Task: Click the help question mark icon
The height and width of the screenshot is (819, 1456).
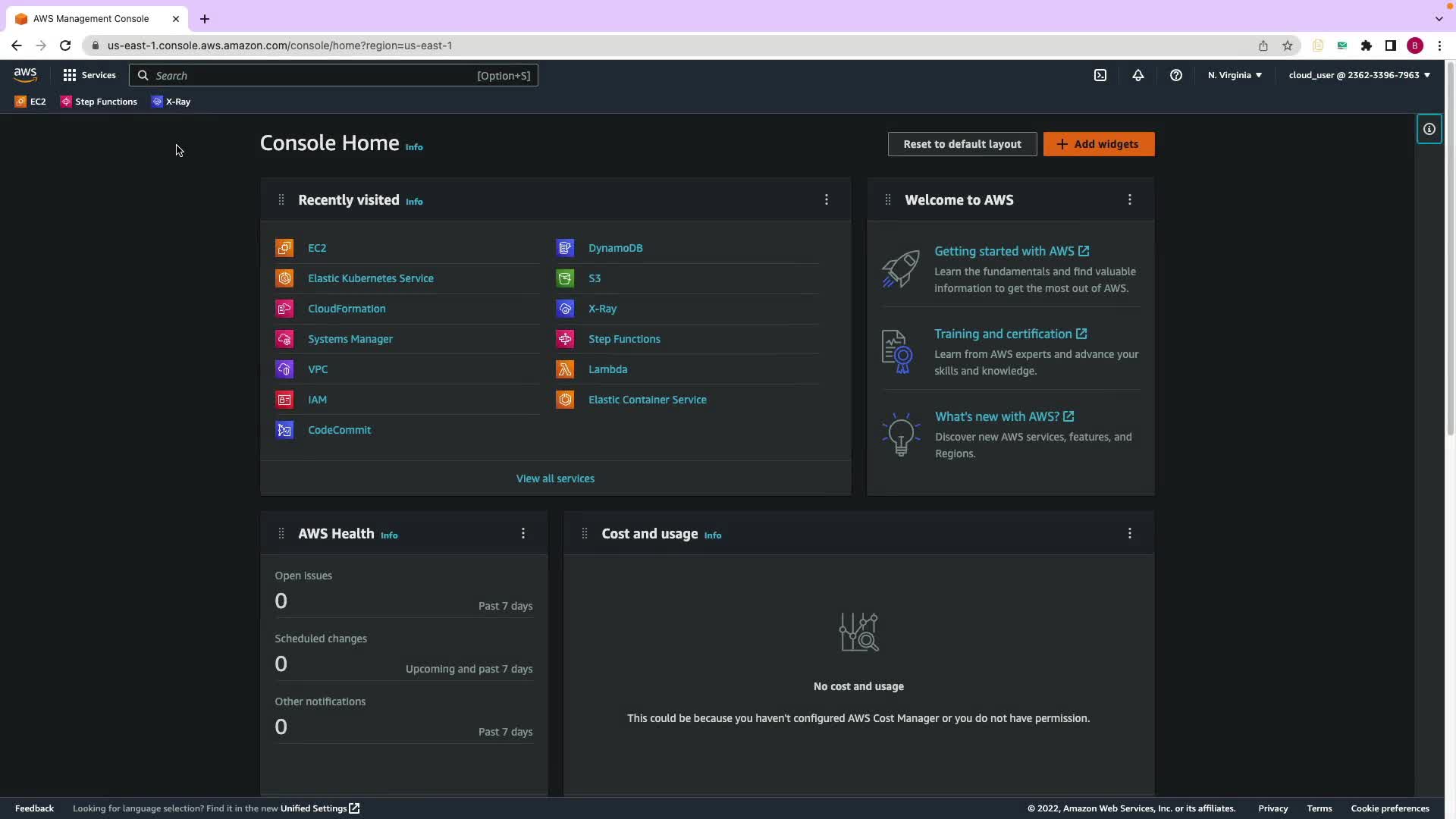Action: tap(1176, 75)
